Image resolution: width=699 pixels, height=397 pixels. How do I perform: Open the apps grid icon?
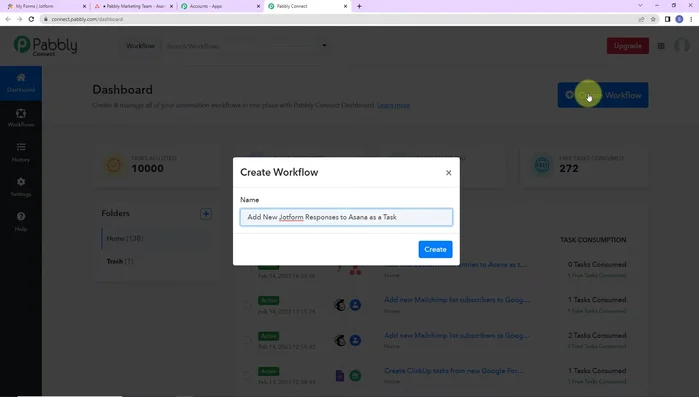tap(661, 46)
